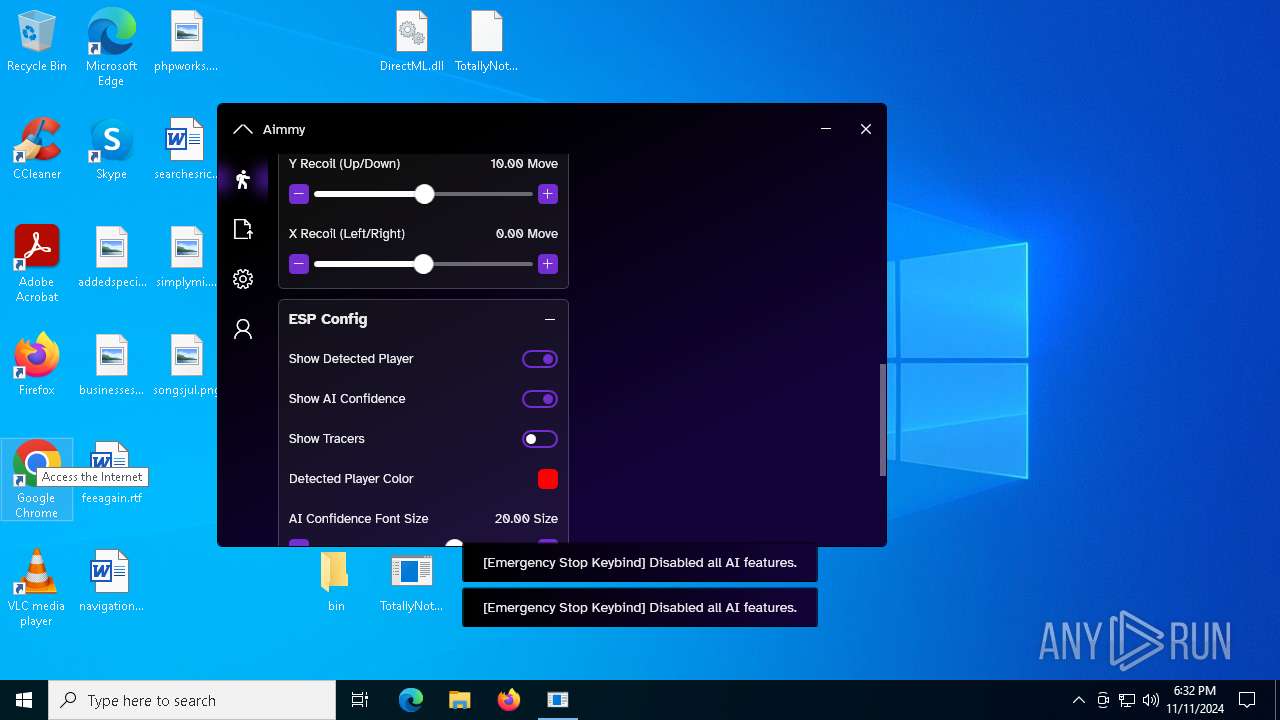The image size is (1280, 720).
Task: Click the lower Emergency Stop Keybind notification
Action: (x=640, y=608)
